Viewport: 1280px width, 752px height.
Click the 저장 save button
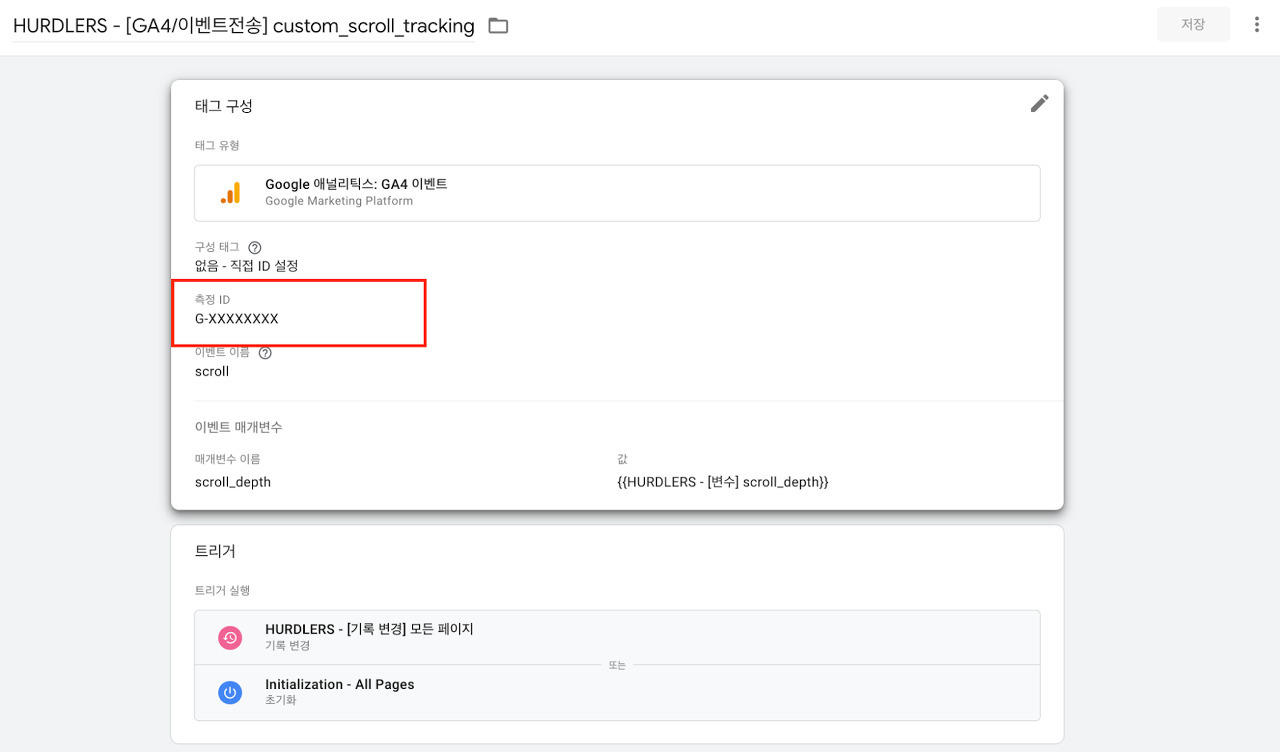click(1193, 24)
